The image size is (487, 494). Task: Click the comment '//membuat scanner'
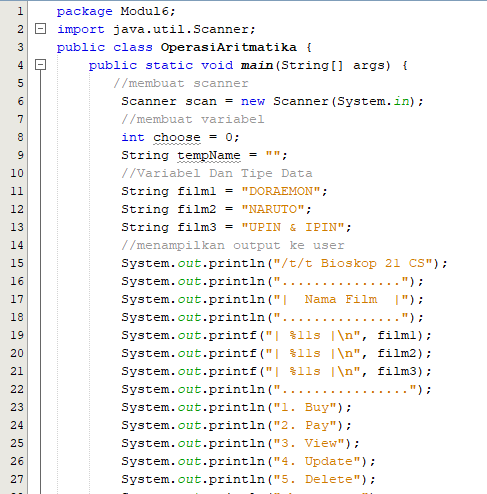(x=181, y=83)
